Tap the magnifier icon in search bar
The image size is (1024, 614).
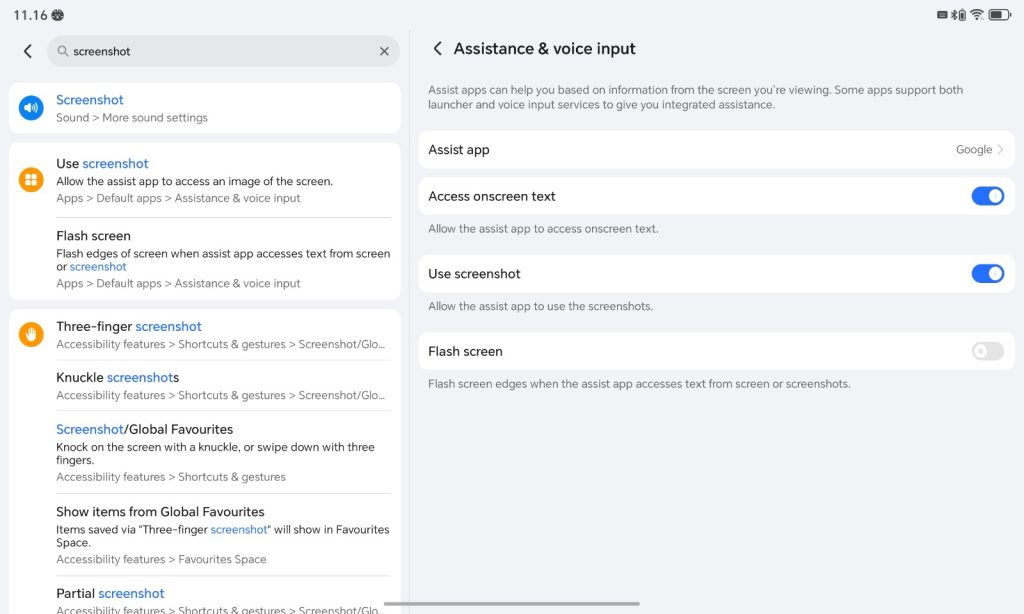point(63,51)
